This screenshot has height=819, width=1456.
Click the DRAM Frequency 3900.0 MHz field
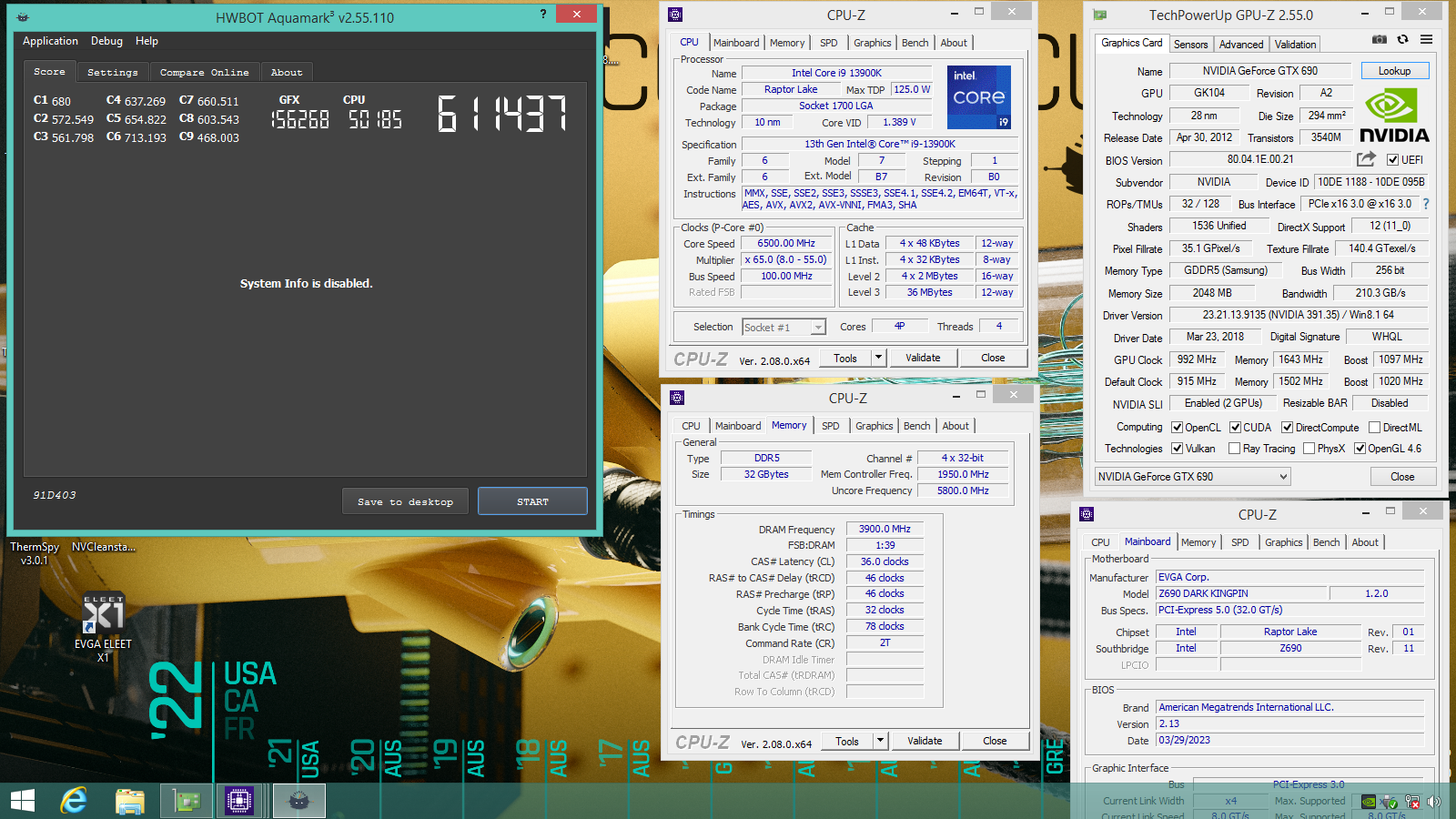(885, 529)
